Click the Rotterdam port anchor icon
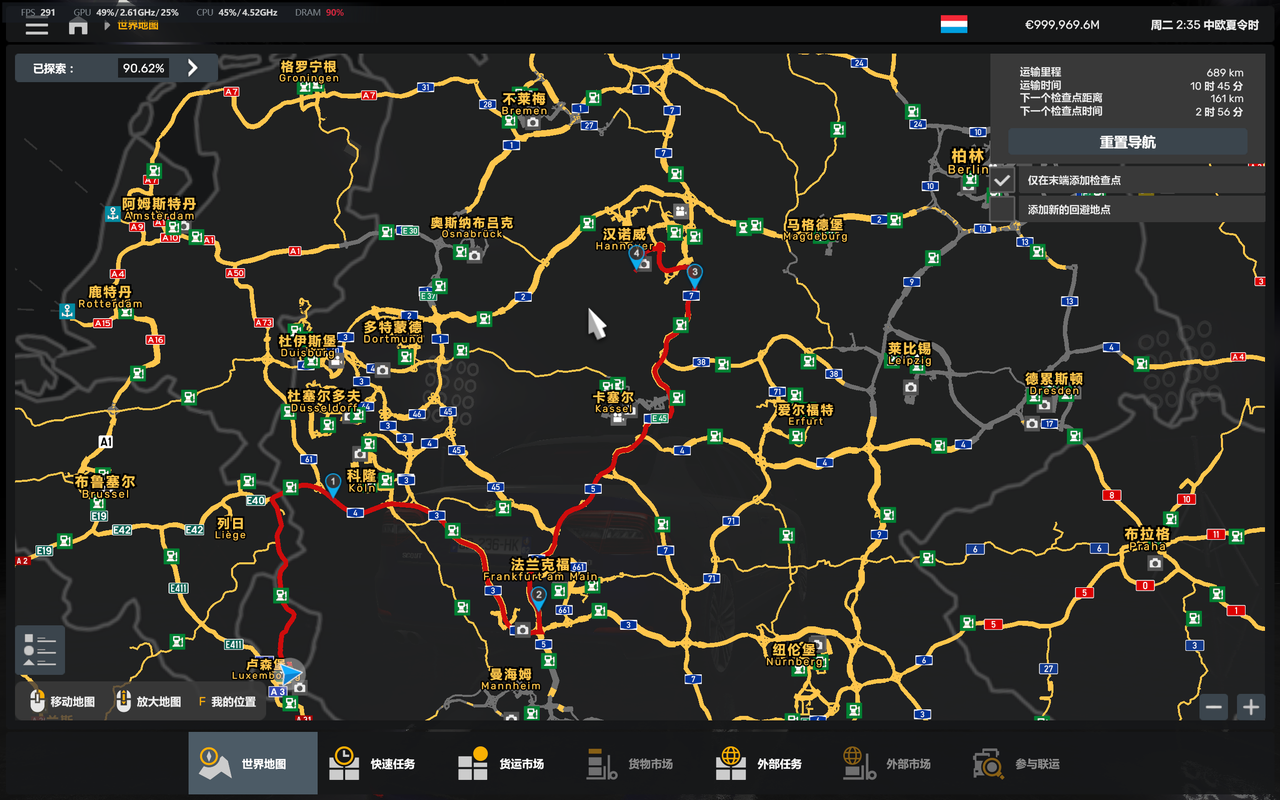1280x800 pixels. click(x=68, y=311)
